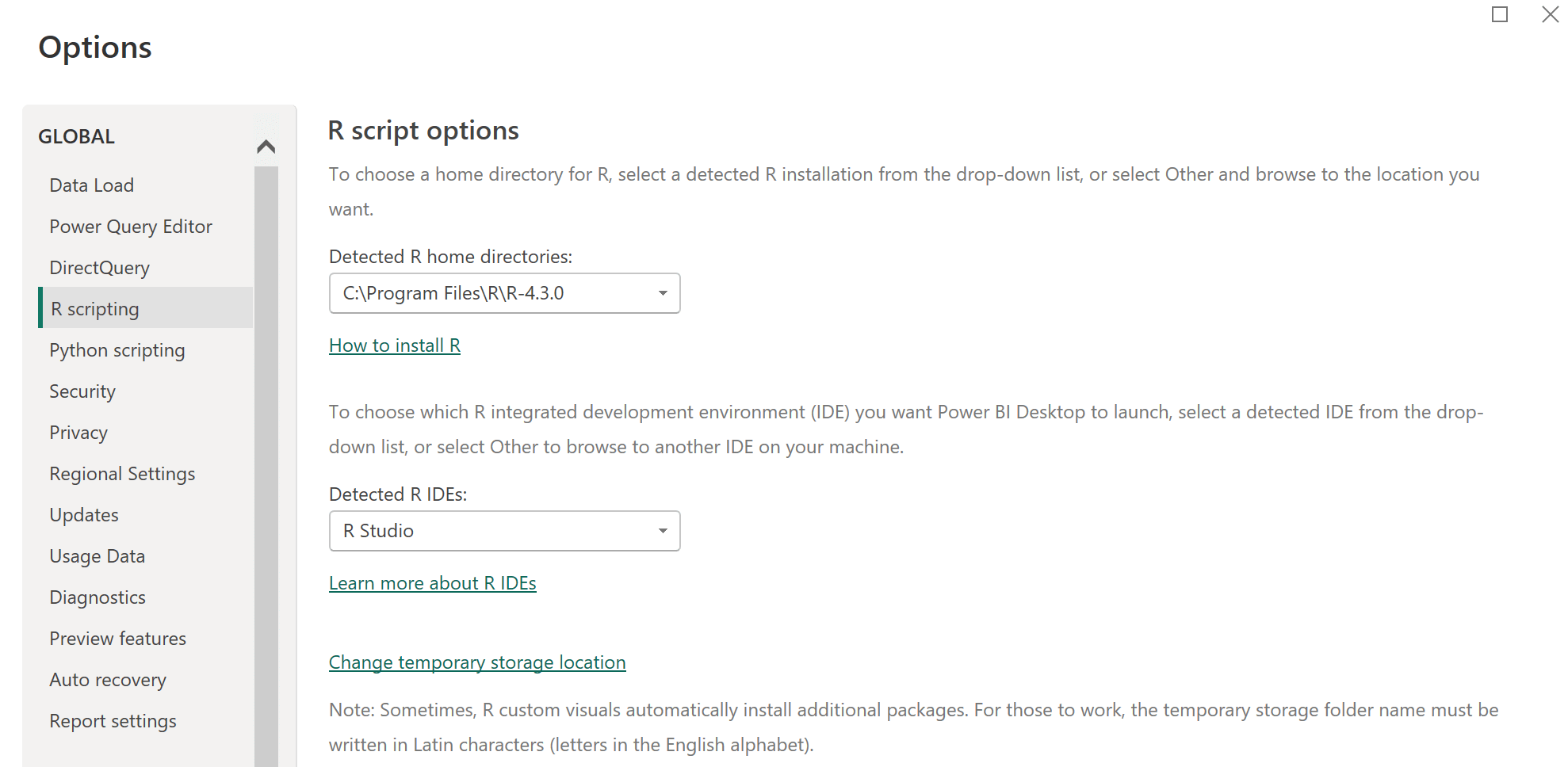1568x767 pixels.
Task: Open Power Query Editor options
Action: 131,226
